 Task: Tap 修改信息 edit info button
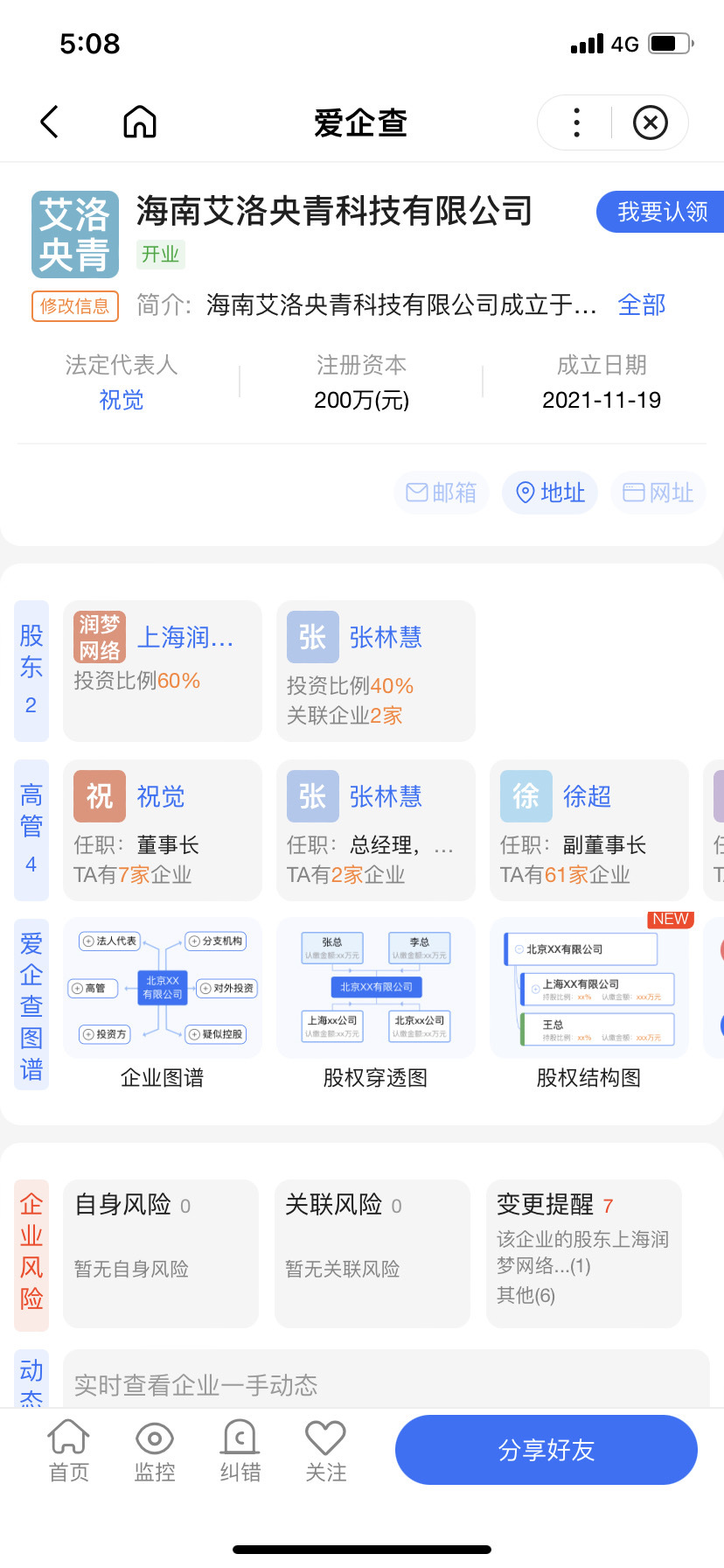[75, 306]
